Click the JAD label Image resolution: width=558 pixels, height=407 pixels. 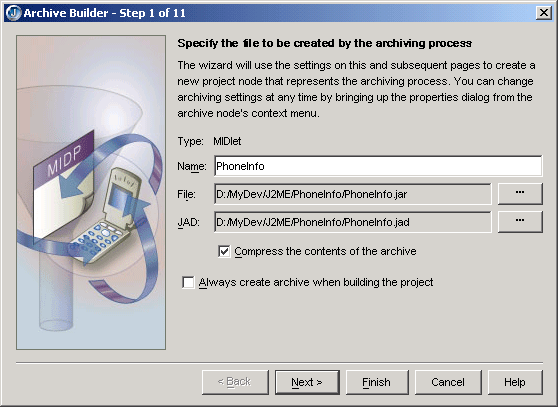(x=189, y=222)
